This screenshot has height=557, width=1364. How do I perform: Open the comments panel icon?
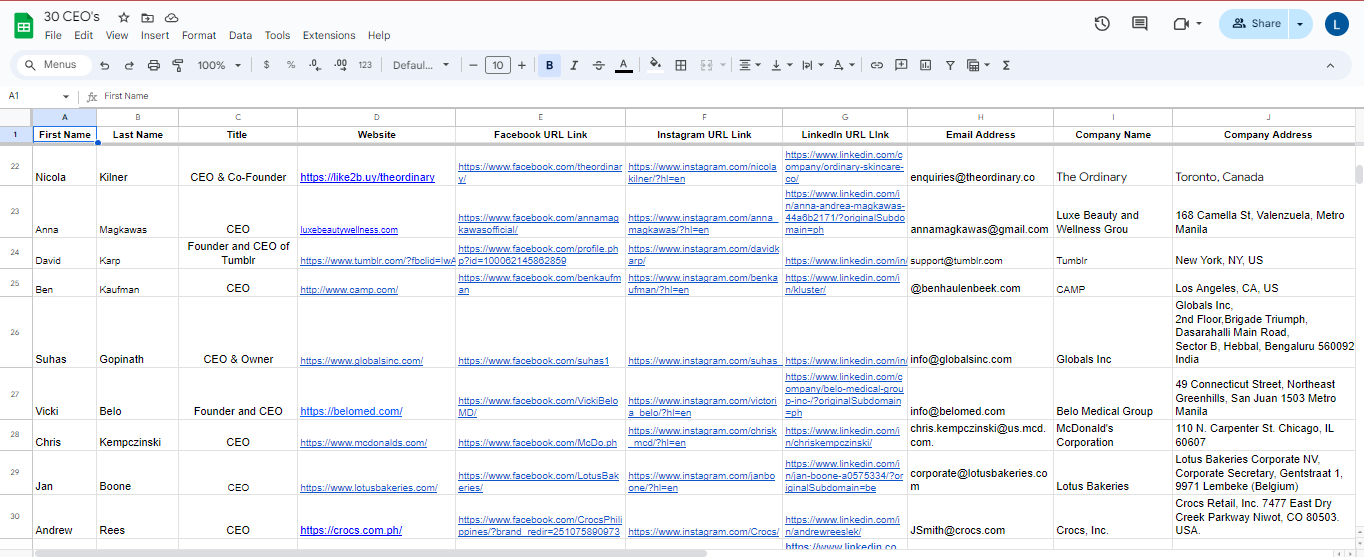coord(1140,23)
